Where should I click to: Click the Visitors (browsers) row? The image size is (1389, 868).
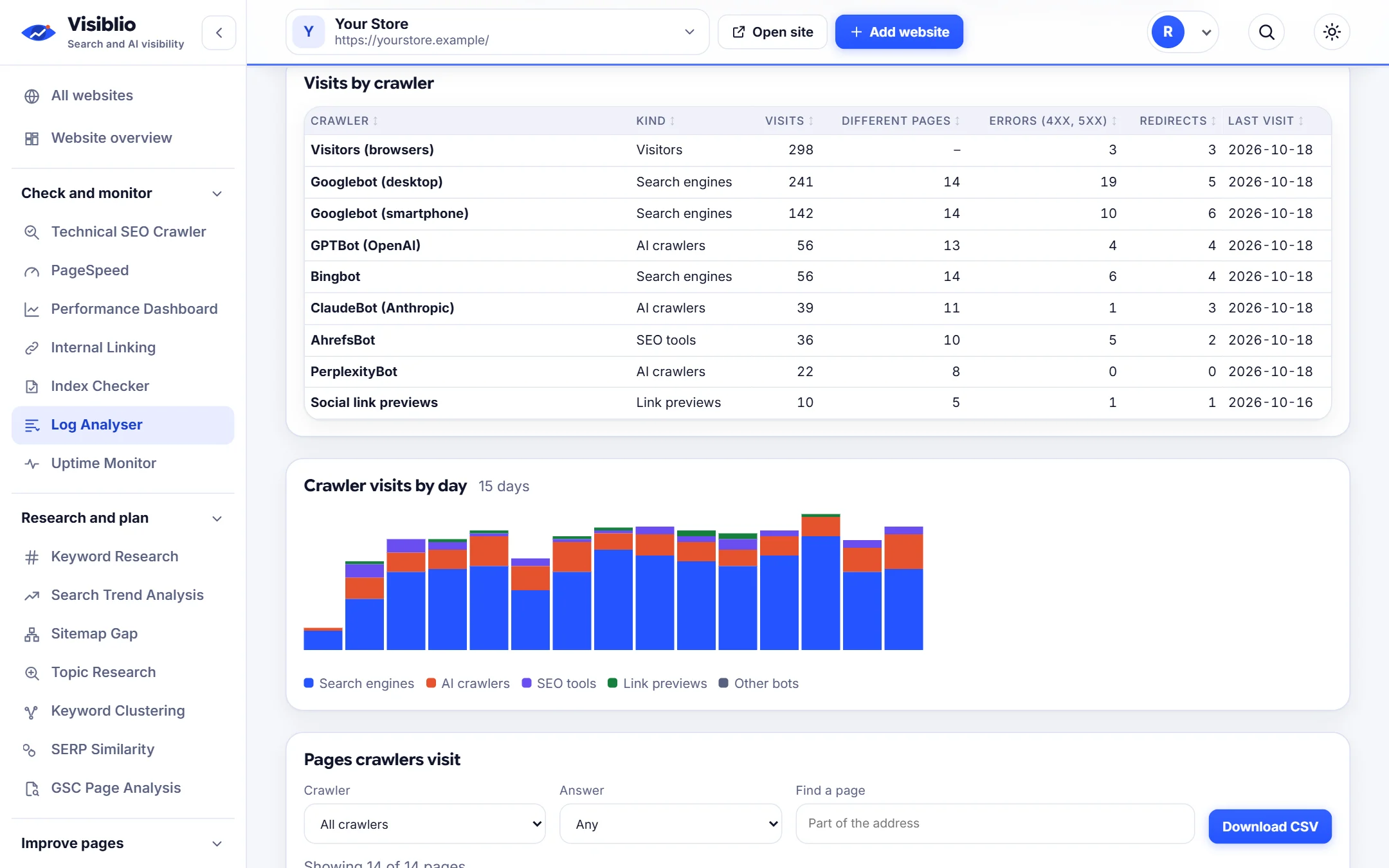pos(817,150)
